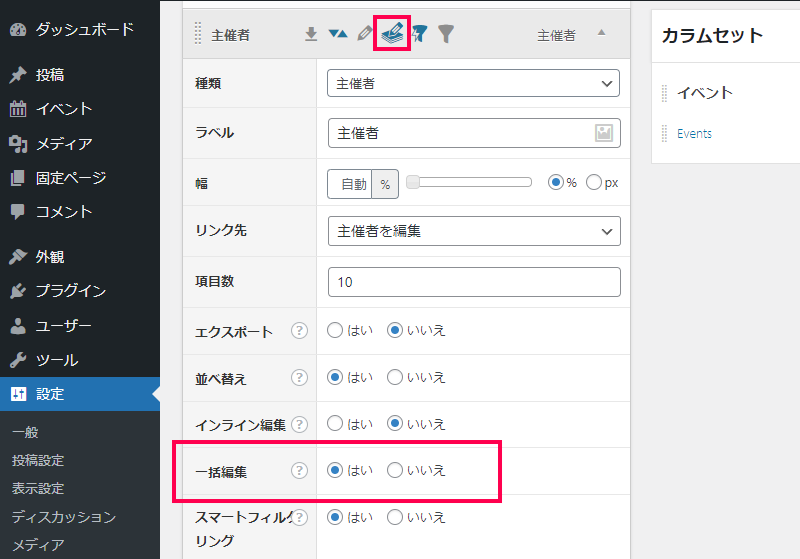
Task: Collapse the 主催者 column with up arrow
Action: tap(602, 33)
